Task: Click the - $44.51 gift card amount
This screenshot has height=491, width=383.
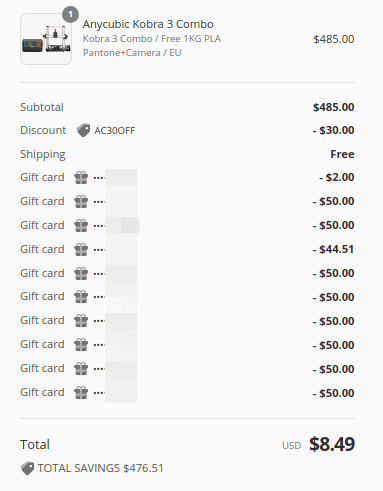Action: tap(333, 249)
